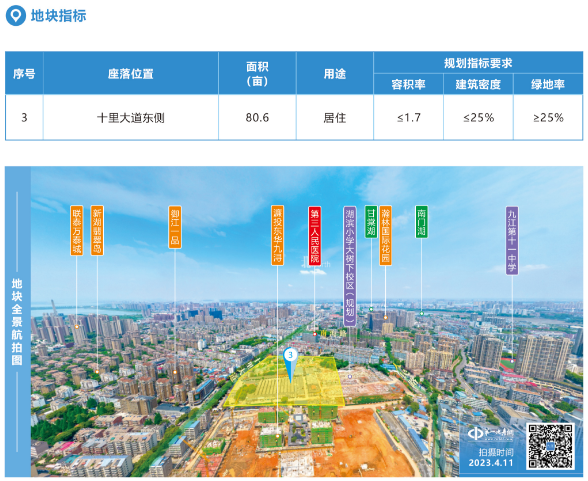The image size is (588, 481).
Task: Click the purple 九江第十一中学 label
Action: (x=512, y=240)
